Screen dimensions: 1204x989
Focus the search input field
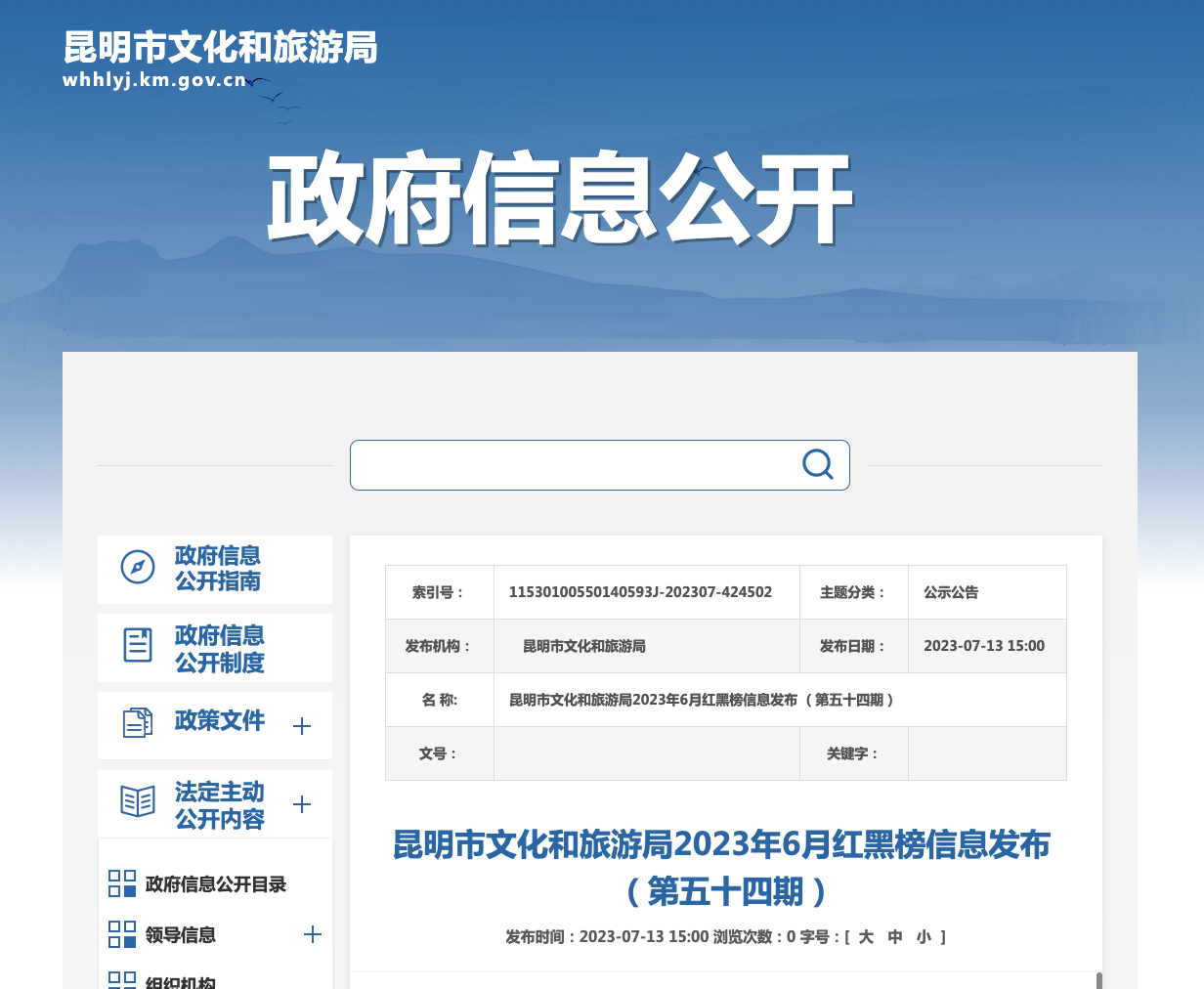pos(575,465)
